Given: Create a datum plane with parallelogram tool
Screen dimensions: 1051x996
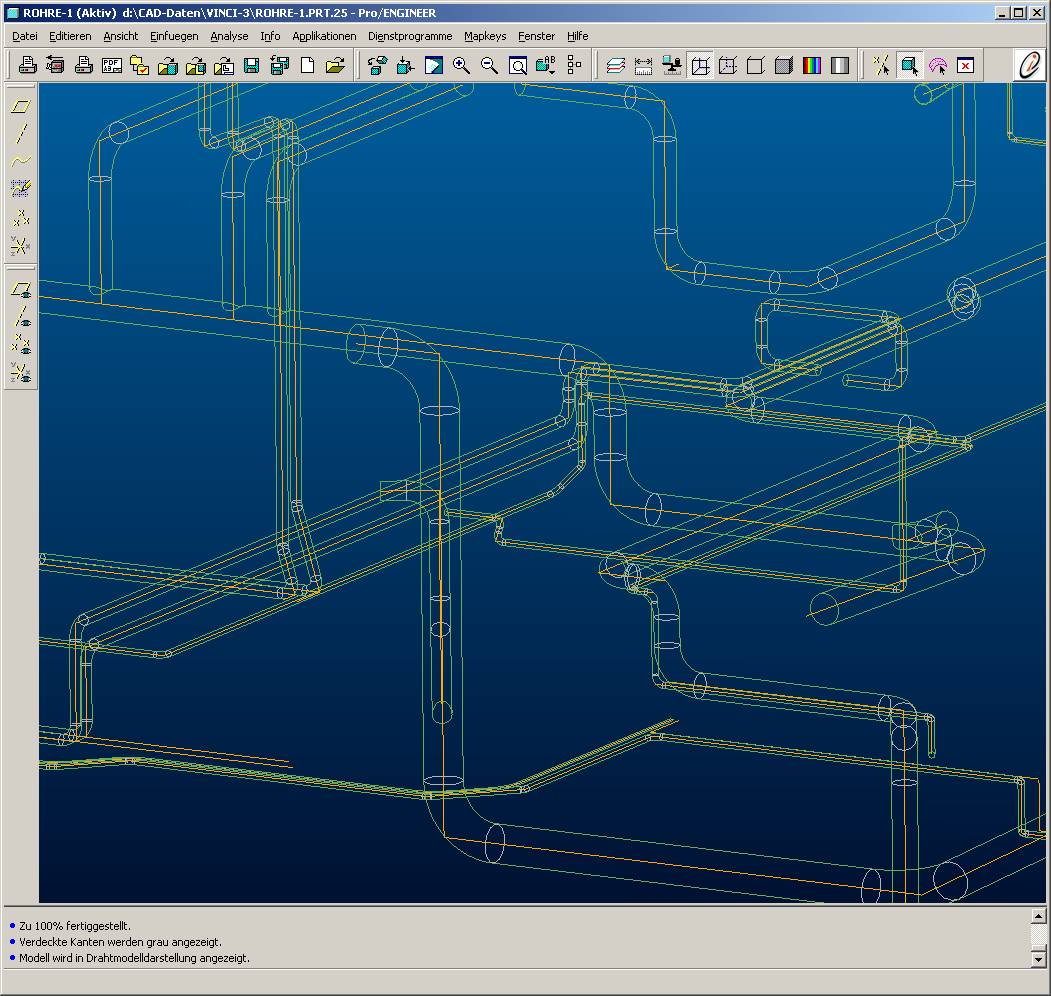Looking at the screenshot, I should coord(21,106).
